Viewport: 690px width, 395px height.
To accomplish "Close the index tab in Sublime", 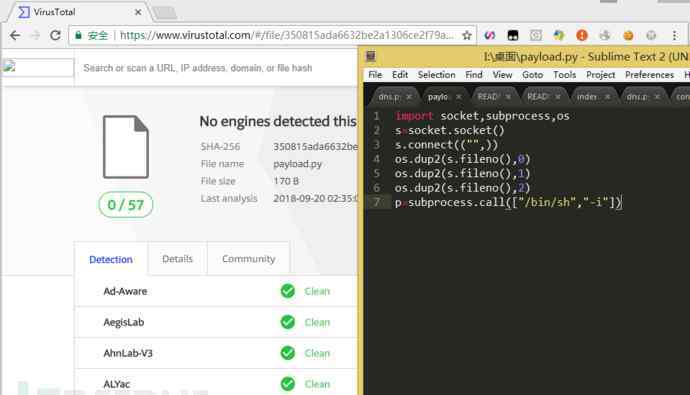I will [607, 96].
